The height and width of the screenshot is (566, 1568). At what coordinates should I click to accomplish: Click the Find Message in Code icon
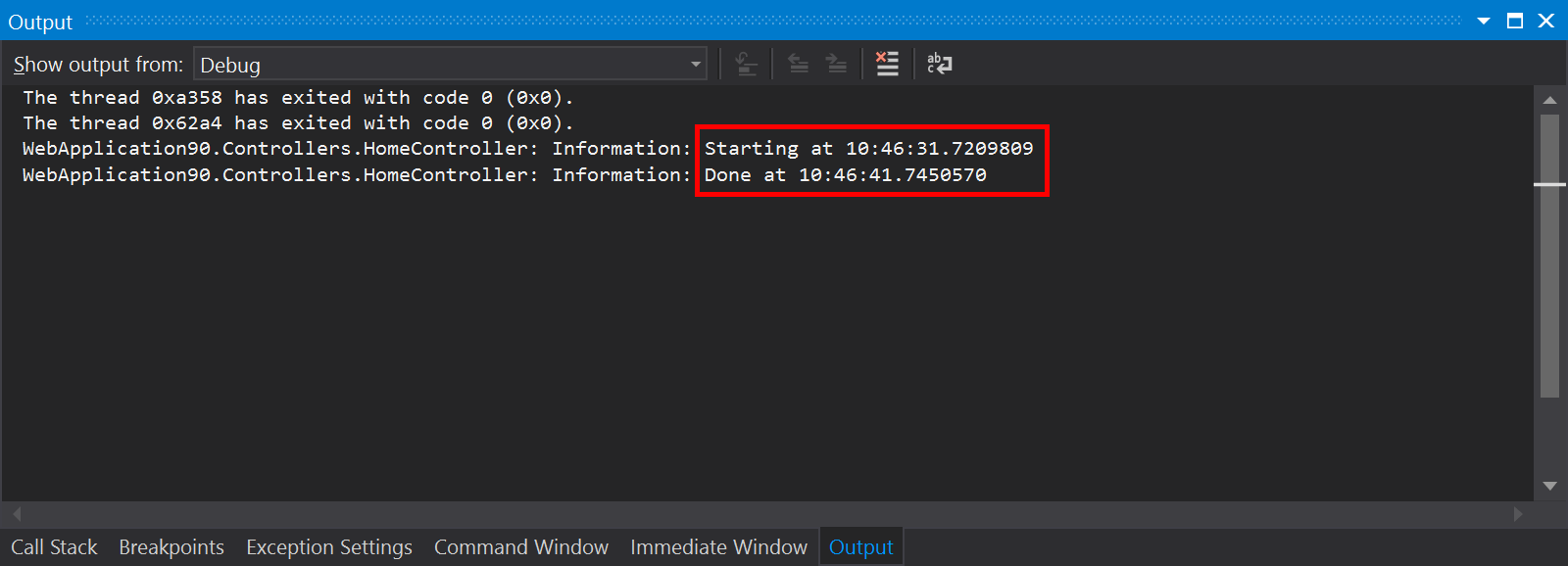pos(747,65)
